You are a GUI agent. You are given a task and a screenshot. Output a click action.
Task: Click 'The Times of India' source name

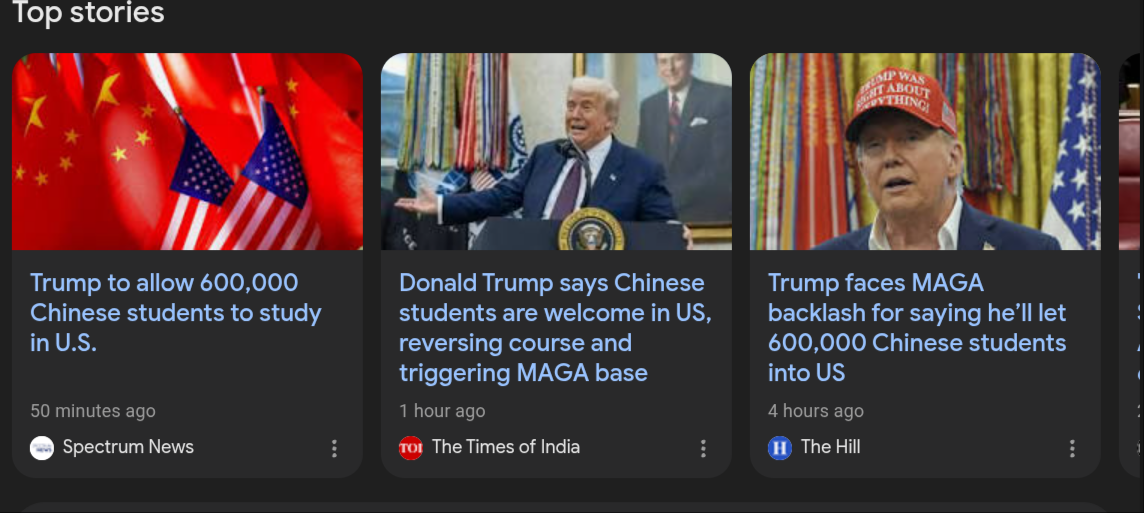pos(506,447)
